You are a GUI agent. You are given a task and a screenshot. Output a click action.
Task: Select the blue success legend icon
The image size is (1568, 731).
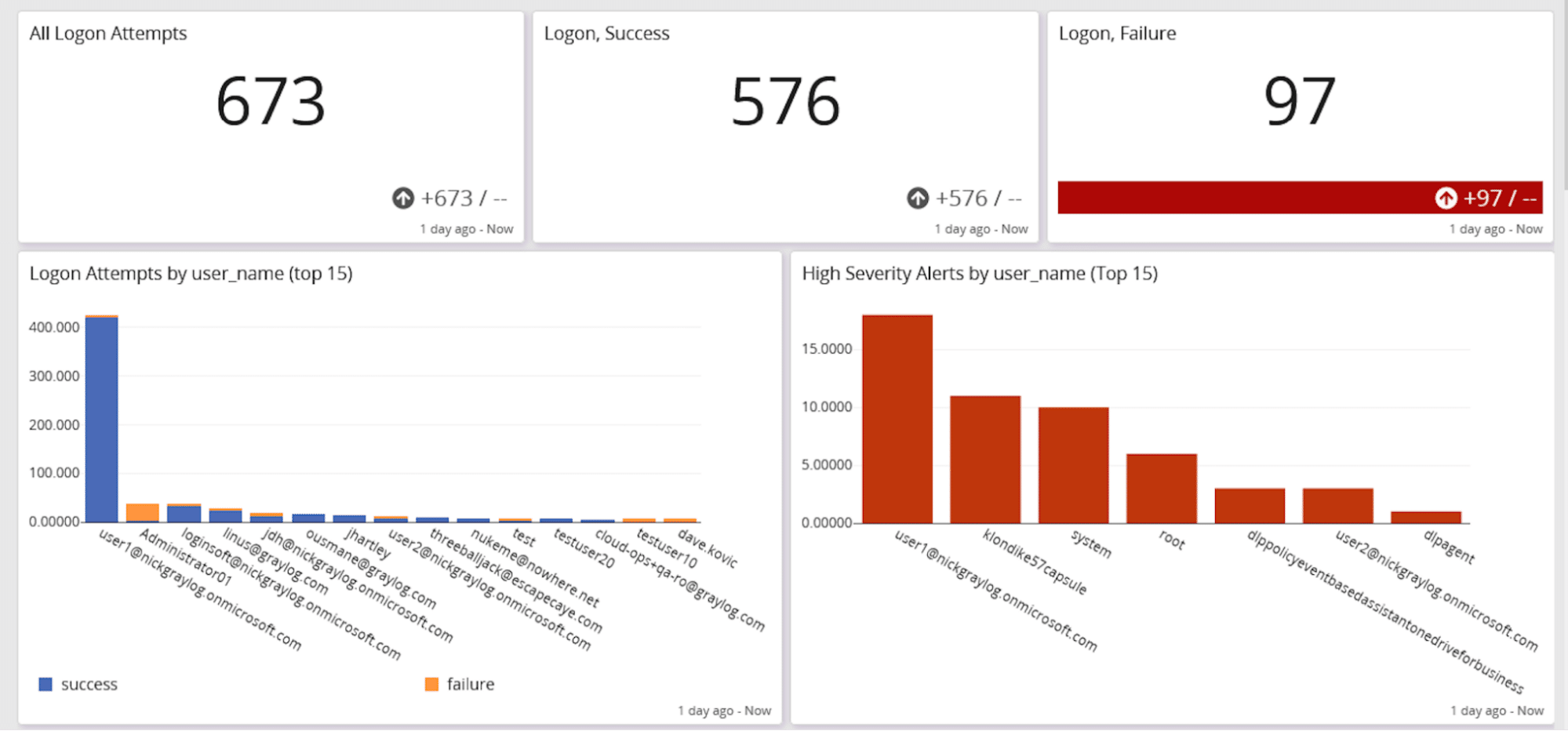tap(46, 683)
